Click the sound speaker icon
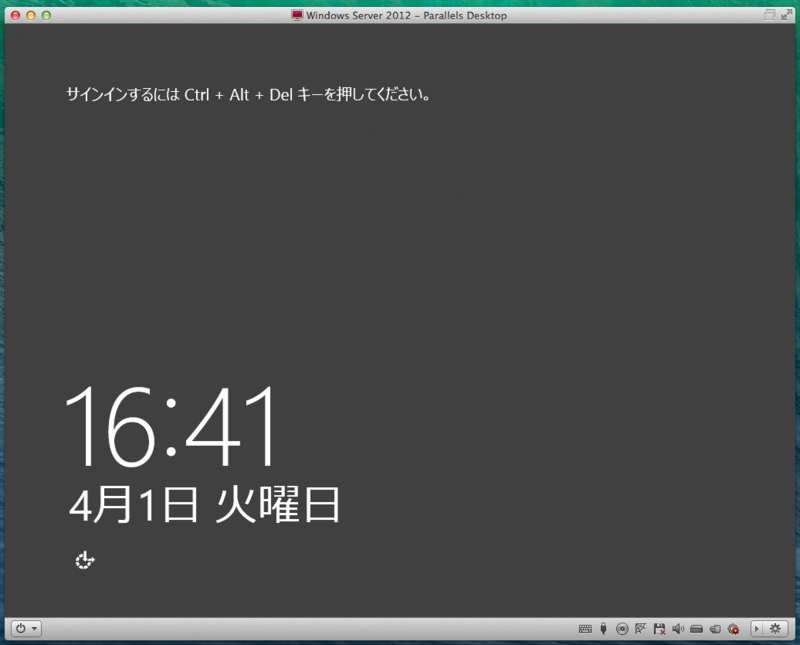Screen dimensions: 800x645 tap(678, 629)
